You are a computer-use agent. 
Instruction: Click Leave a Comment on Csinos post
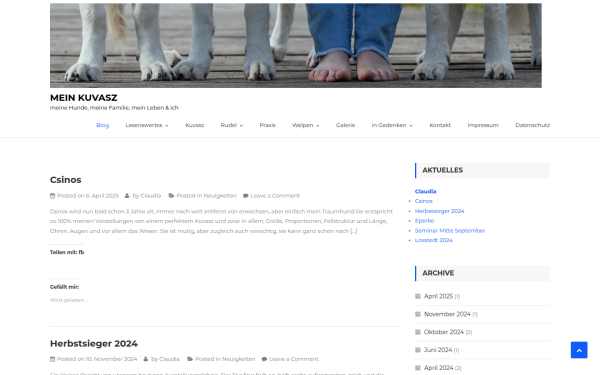(x=275, y=196)
